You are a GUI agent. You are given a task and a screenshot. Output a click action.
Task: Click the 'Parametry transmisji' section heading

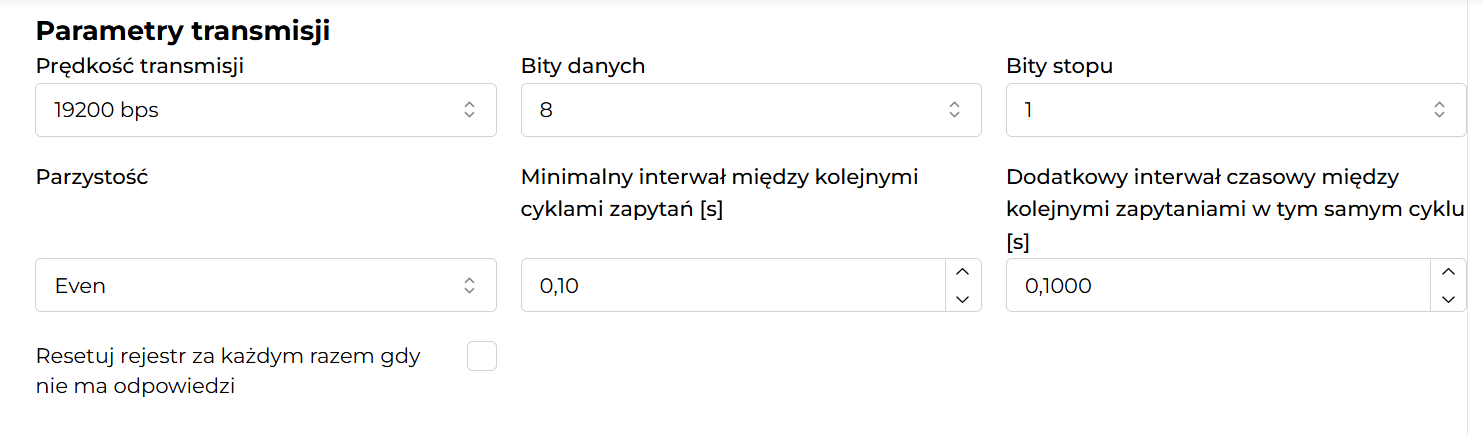(x=183, y=31)
